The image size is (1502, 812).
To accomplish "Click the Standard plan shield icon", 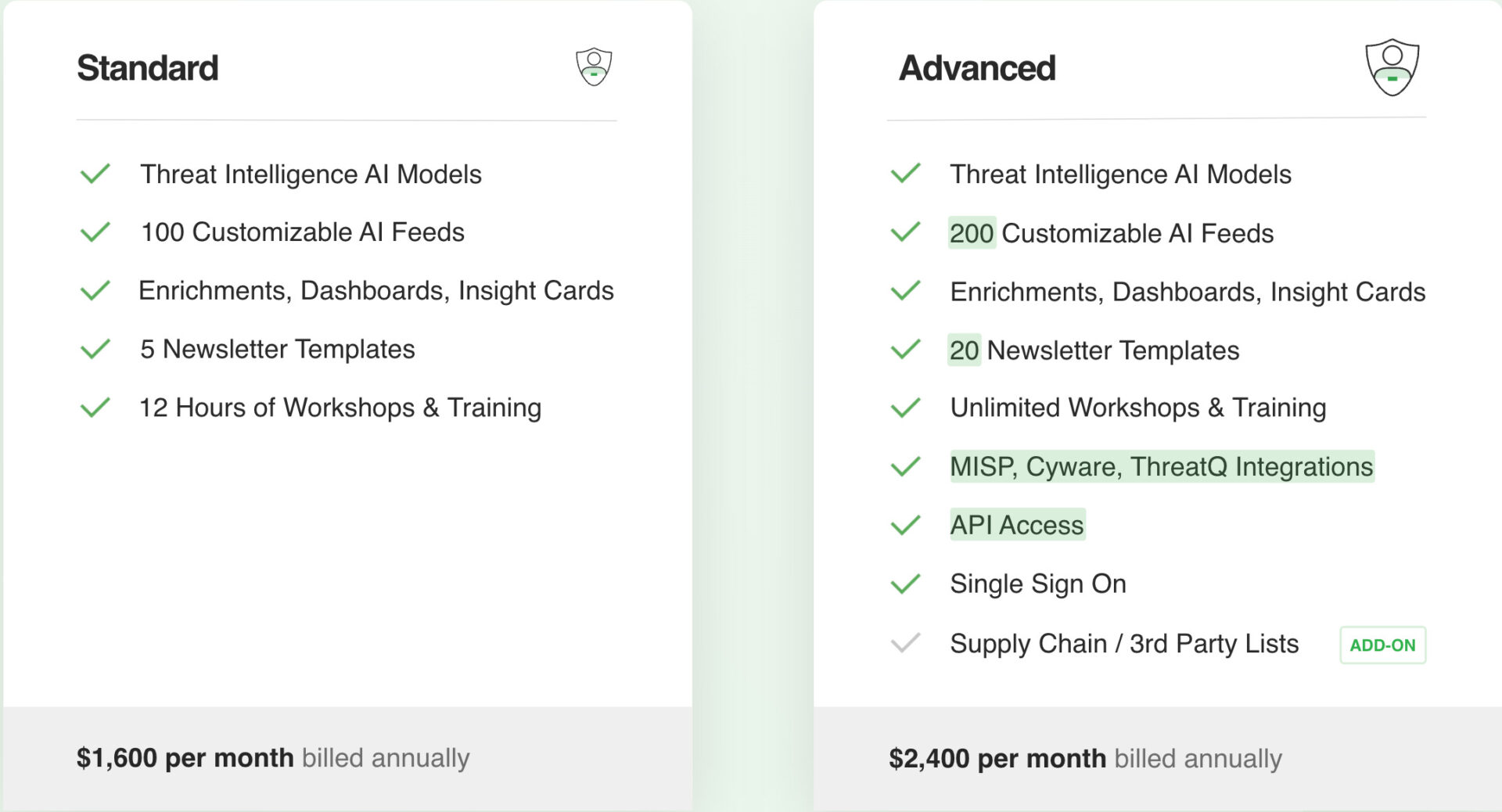I will pyautogui.click(x=594, y=67).
